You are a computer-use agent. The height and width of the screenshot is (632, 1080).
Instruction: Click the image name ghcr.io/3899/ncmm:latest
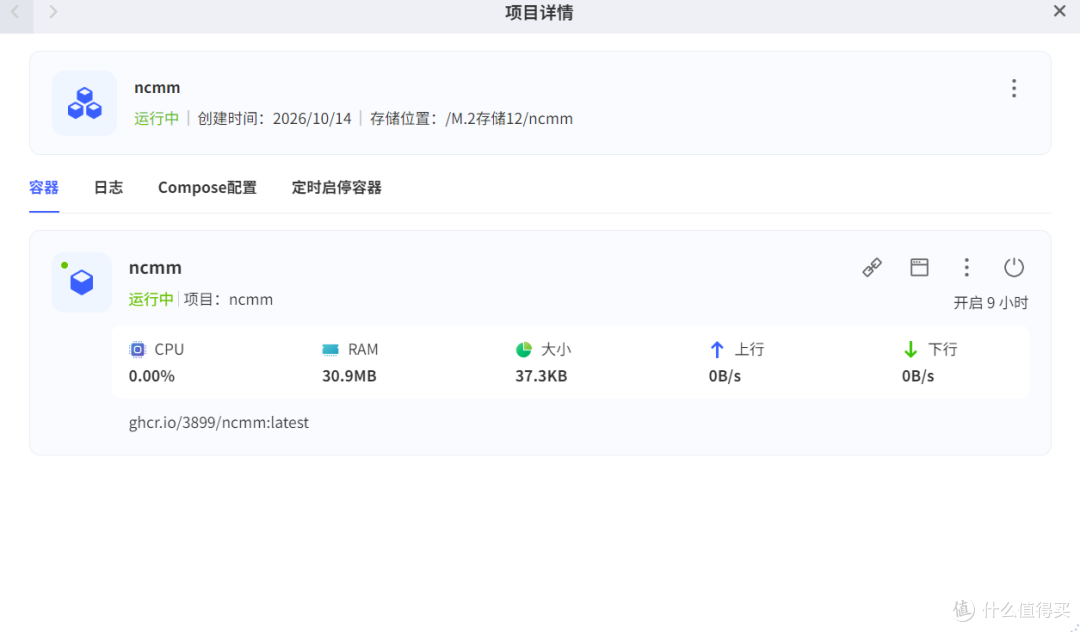click(x=219, y=422)
